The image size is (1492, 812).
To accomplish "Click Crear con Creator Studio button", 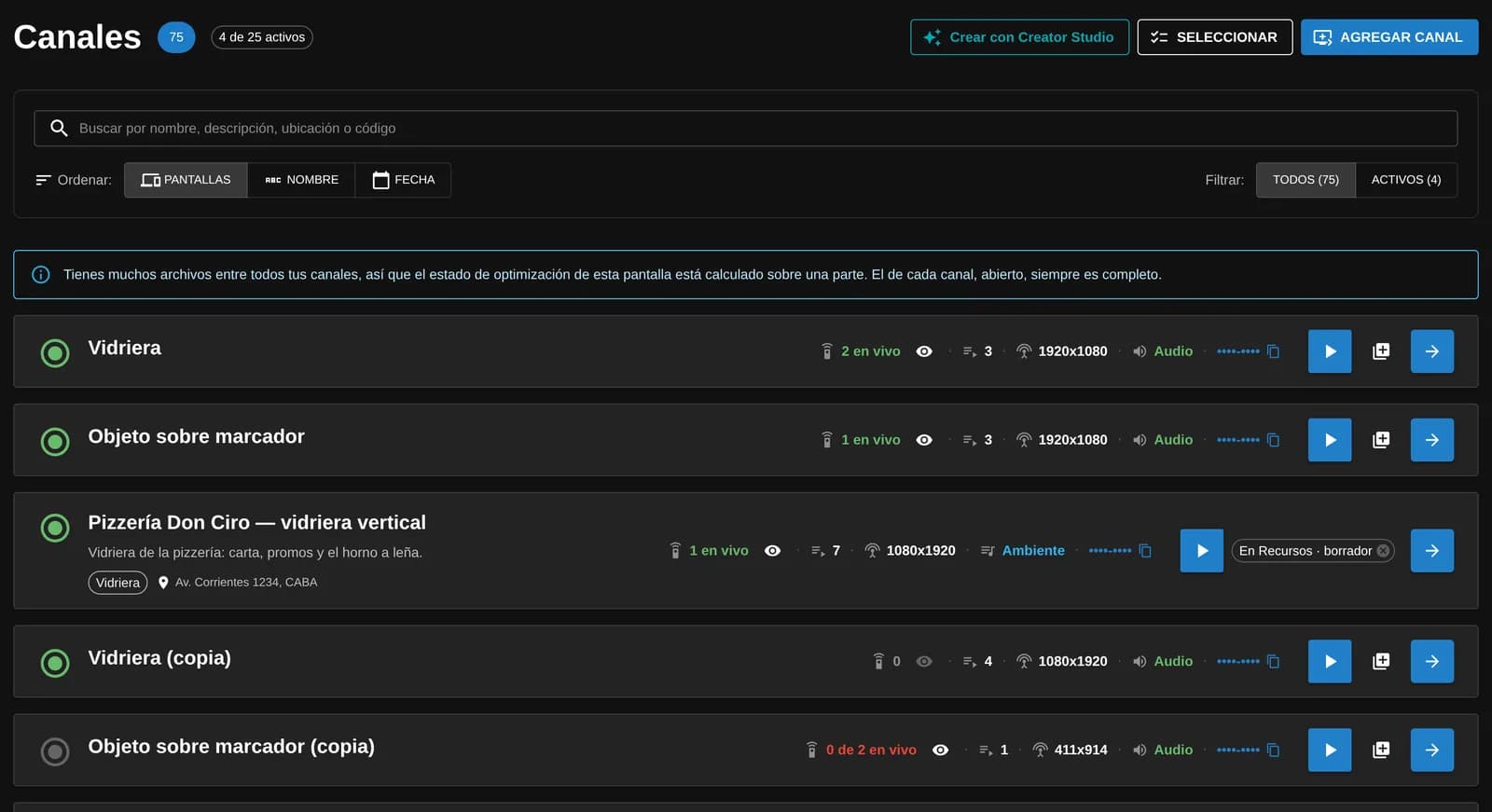I will (x=1019, y=37).
